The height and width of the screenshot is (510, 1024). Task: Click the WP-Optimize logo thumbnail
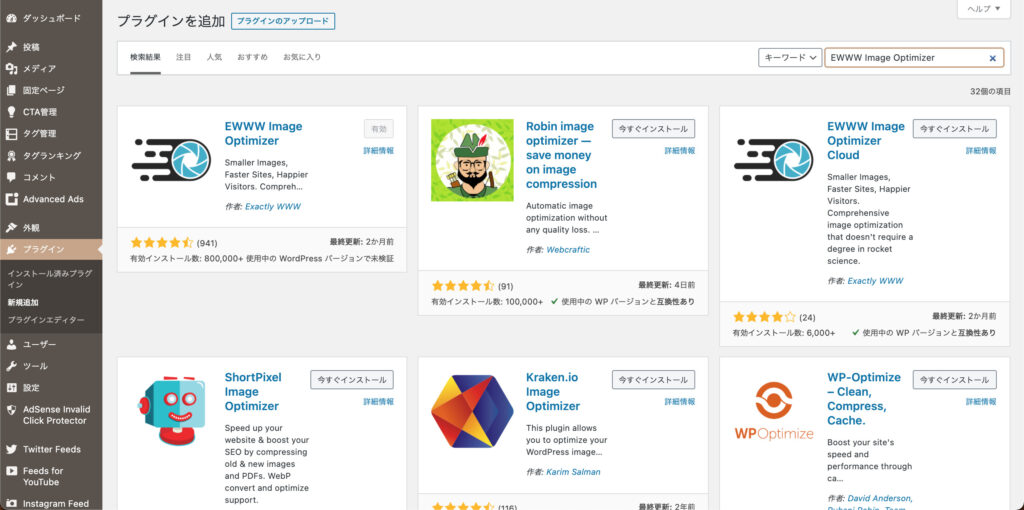[774, 411]
